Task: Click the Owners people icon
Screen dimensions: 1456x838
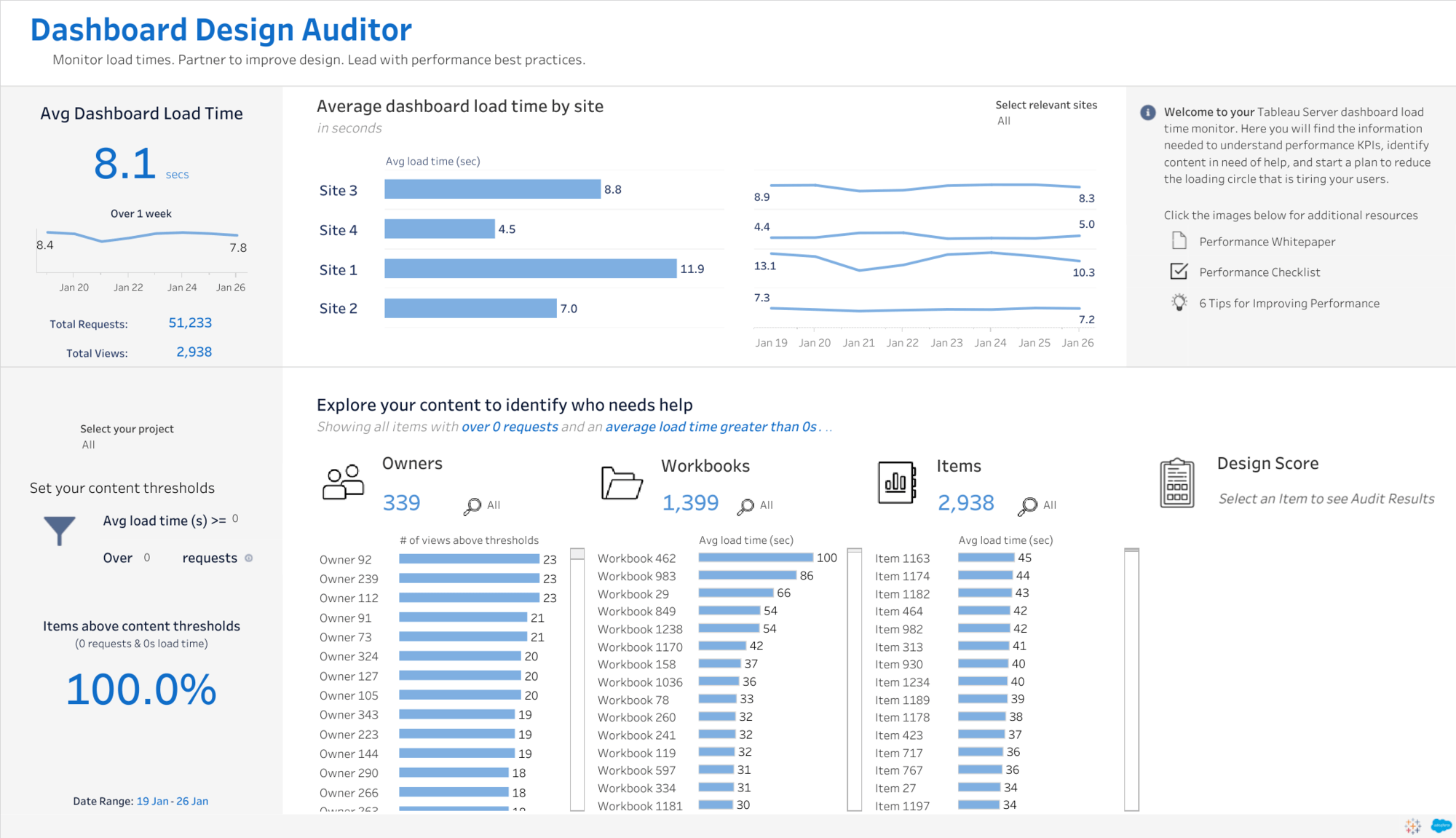Action: 343,482
